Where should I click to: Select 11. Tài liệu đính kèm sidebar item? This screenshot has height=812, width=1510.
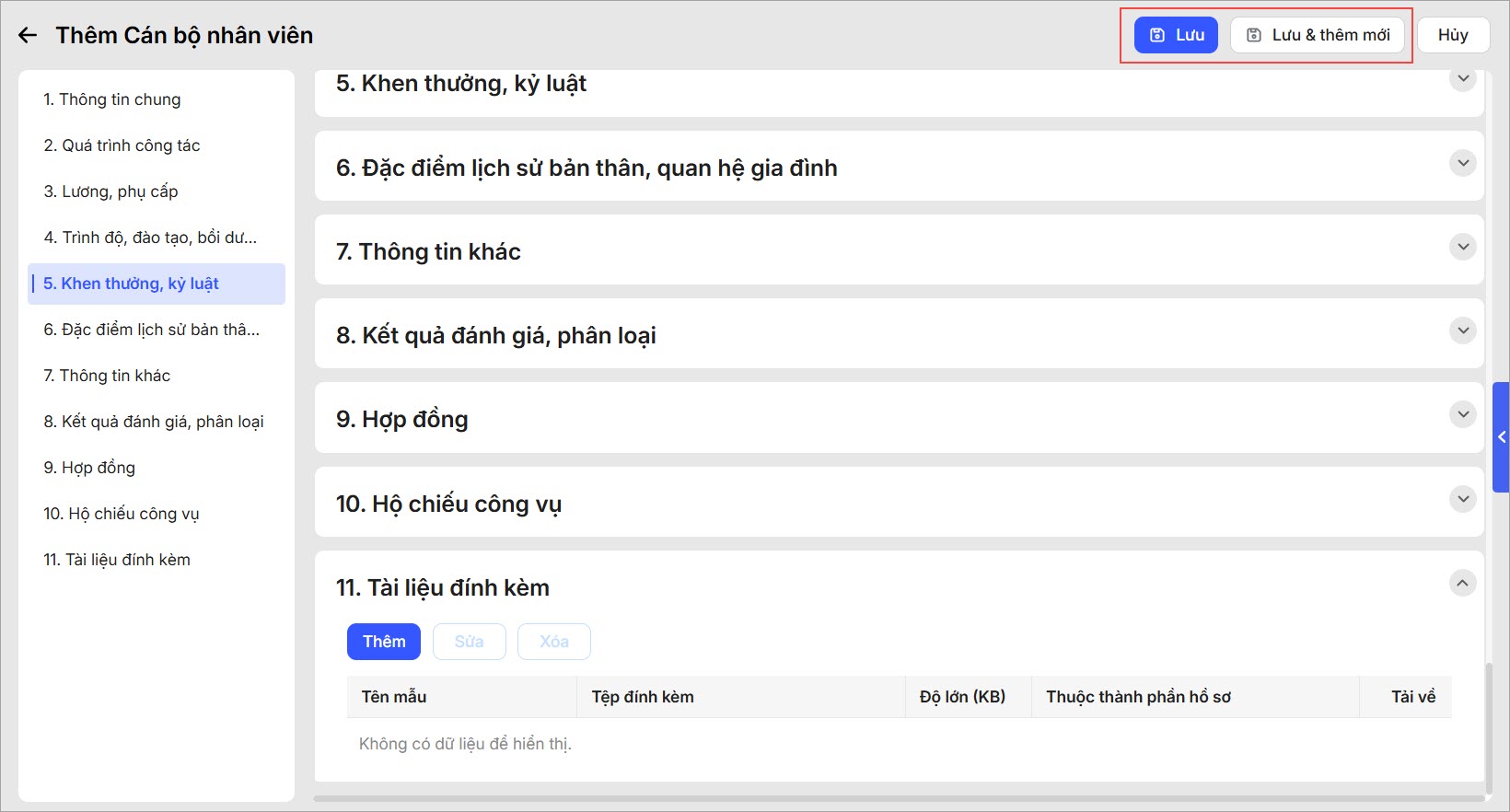(117, 560)
